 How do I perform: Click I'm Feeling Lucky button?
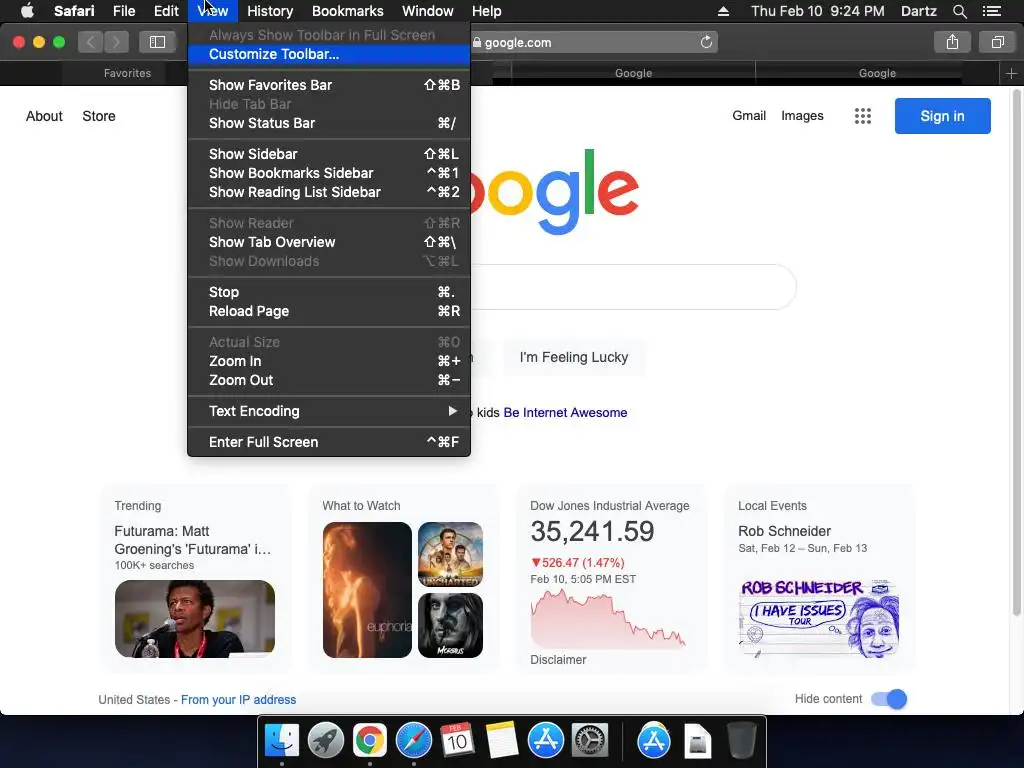pyautogui.click(x=574, y=357)
